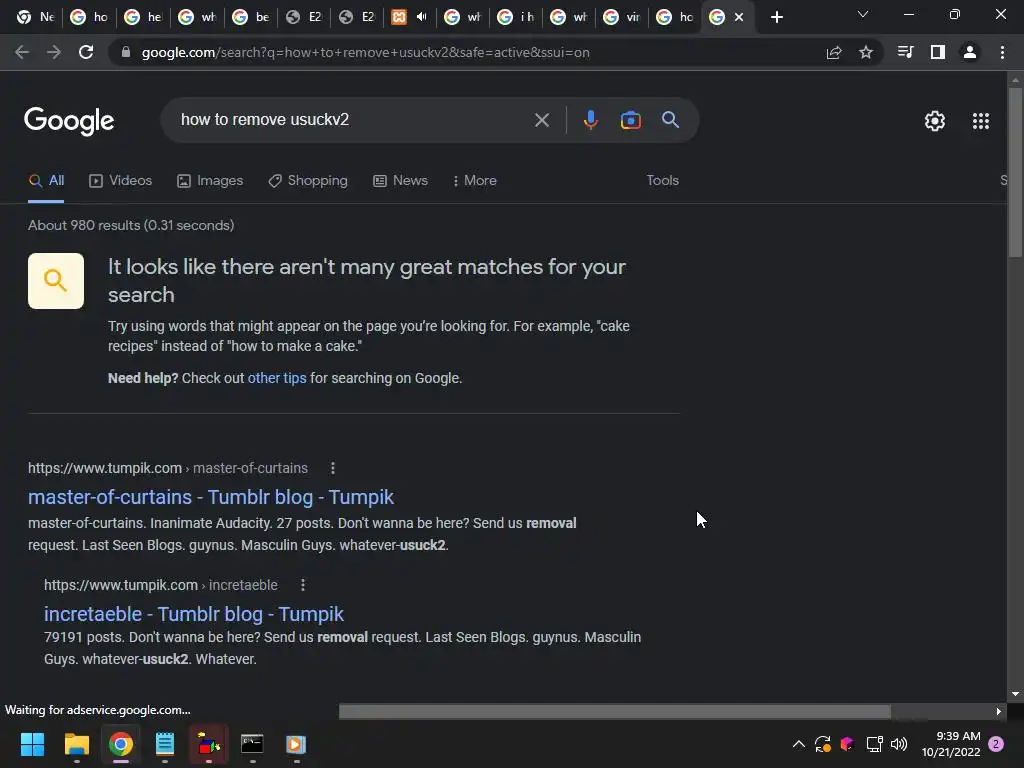Viewport: 1024px width, 768px height.
Task: Open notification center badge showing 2
Action: pos(996,744)
